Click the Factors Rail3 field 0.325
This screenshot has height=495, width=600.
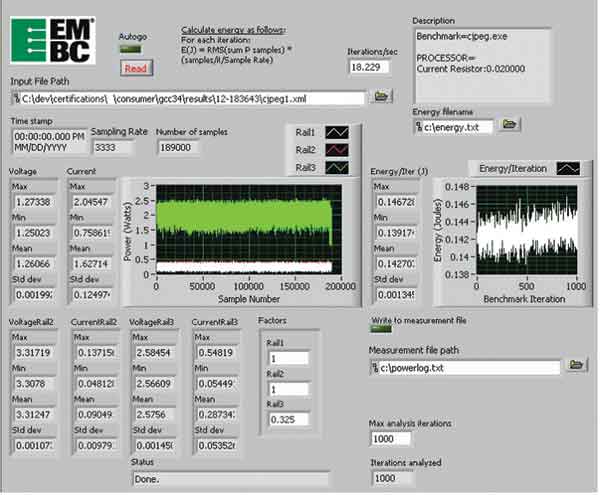point(289,420)
